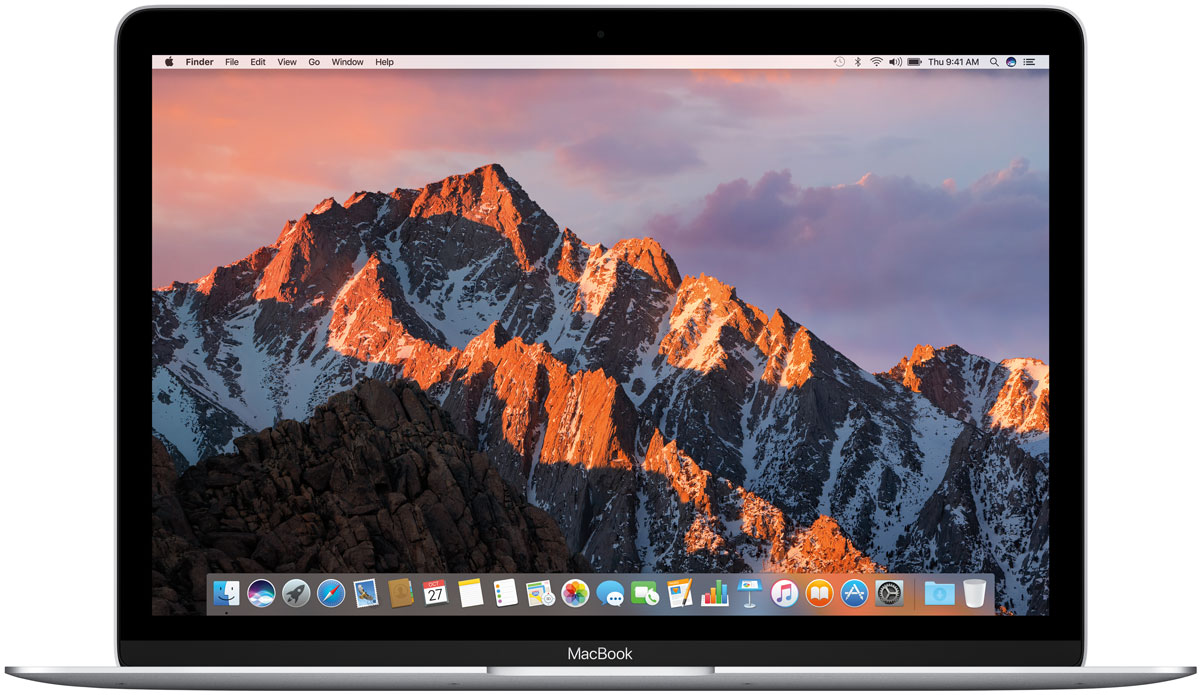
Task: Click Bluetooth status icon
Action: point(858,62)
